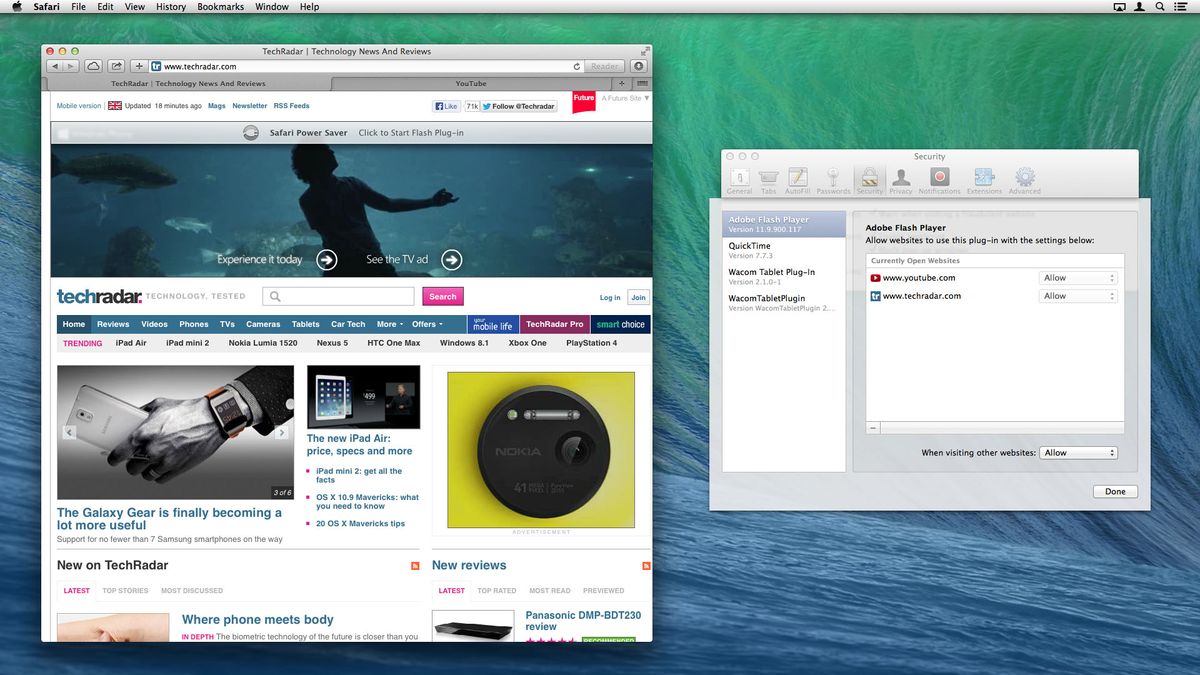
Task: Click the RSS icon beside New on TechRadar
Action: [414, 565]
